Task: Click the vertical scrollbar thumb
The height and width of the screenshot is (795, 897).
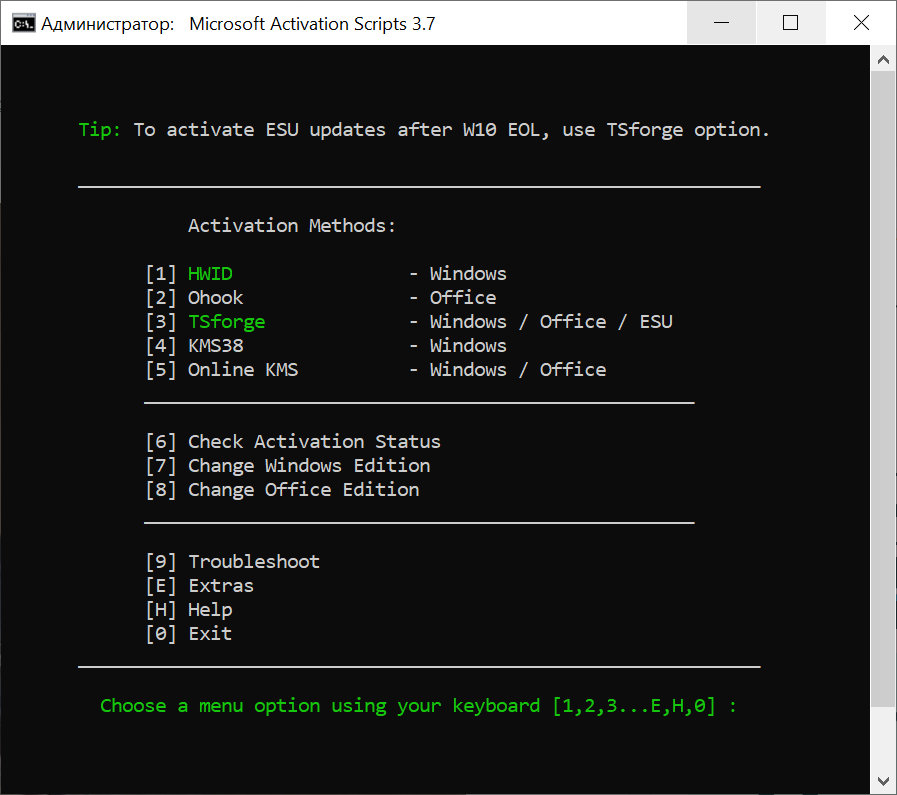Action: click(883, 389)
